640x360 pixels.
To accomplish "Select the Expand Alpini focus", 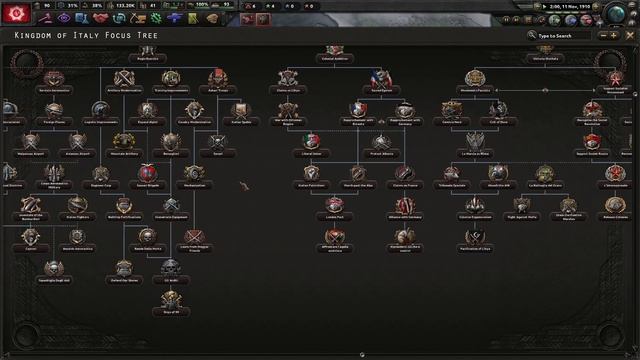I will [147, 114].
